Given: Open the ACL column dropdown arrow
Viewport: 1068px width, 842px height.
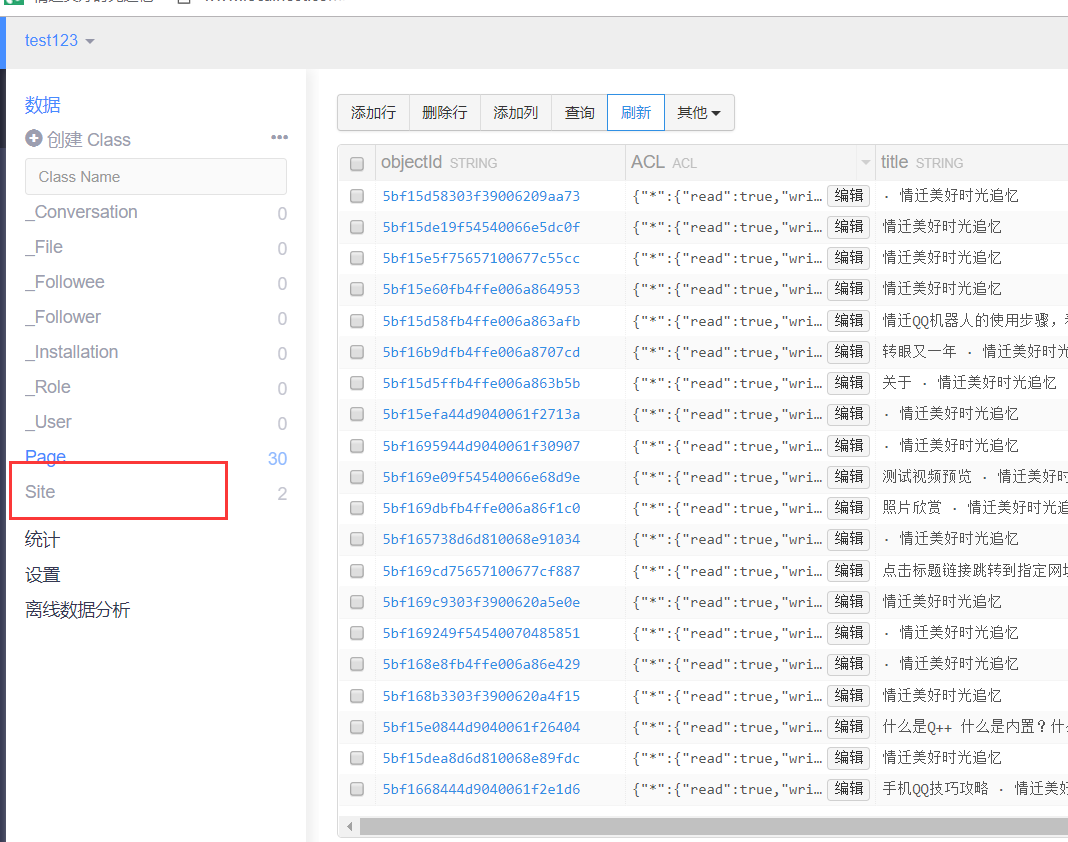Looking at the screenshot, I should pyautogui.click(x=865, y=162).
